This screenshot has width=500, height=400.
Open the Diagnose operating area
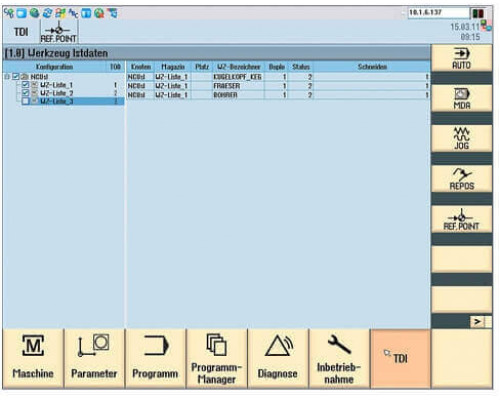pyautogui.click(x=278, y=359)
